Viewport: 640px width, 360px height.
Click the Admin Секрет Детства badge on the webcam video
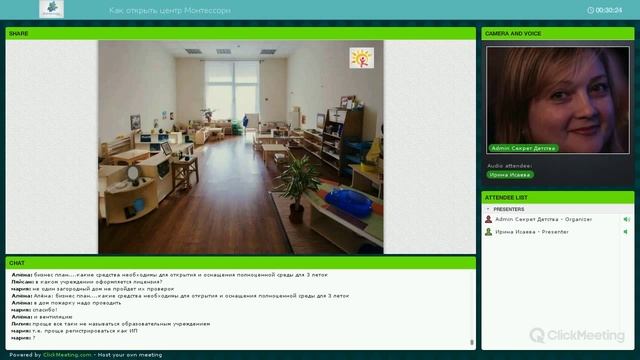(524, 148)
